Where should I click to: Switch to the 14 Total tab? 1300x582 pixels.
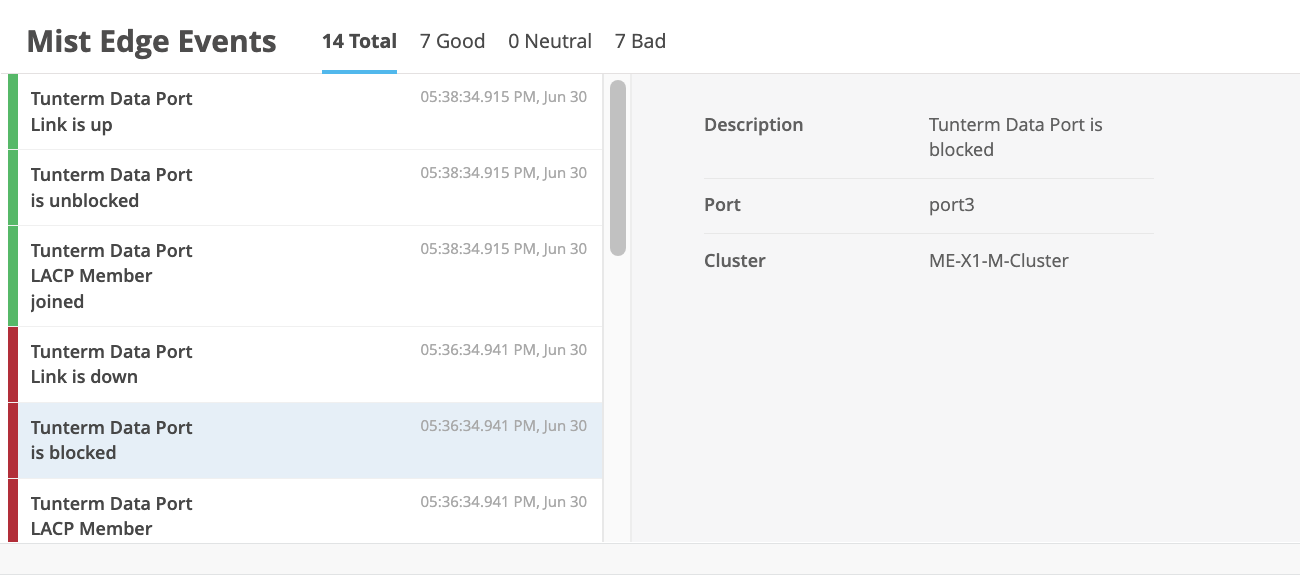click(359, 41)
